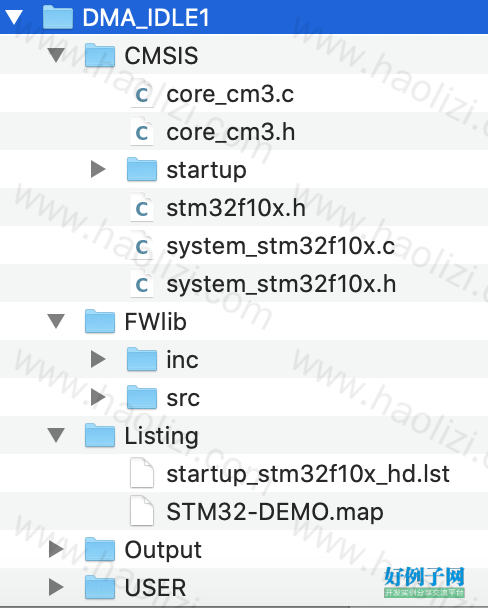Collapse the FWlib folder triangle
This screenshot has height=608, width=488.
click(56, 321)
